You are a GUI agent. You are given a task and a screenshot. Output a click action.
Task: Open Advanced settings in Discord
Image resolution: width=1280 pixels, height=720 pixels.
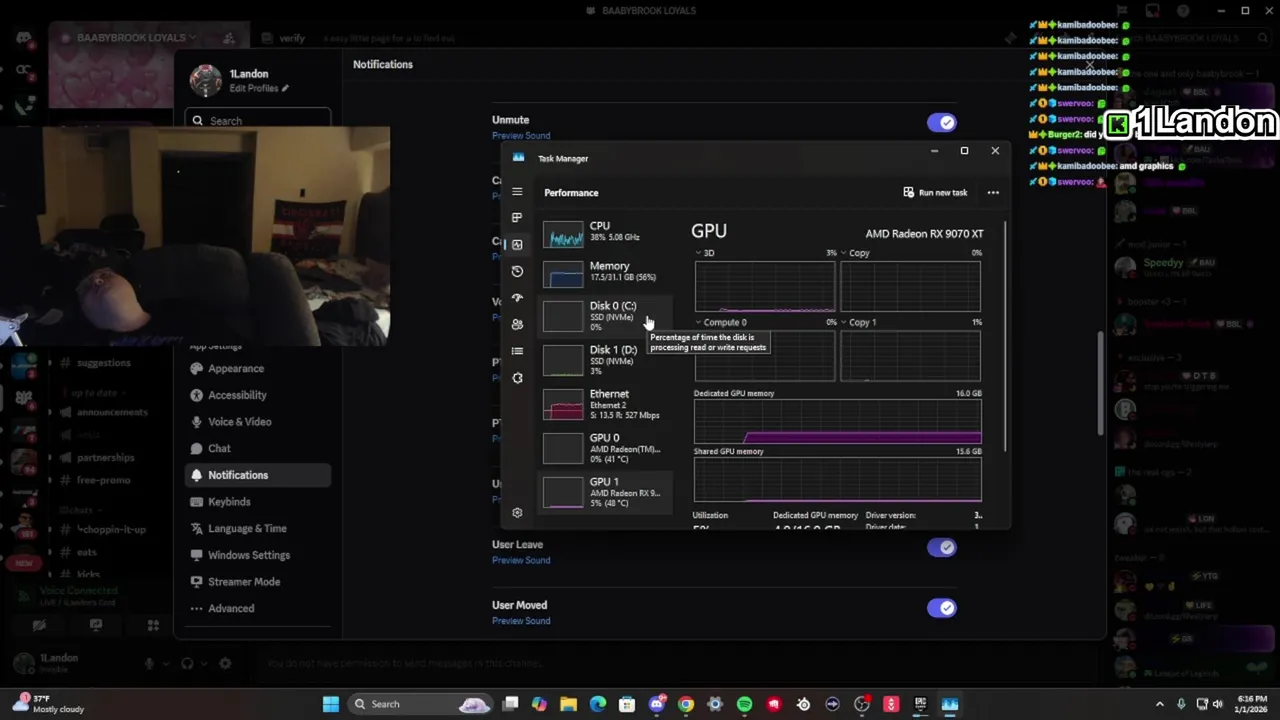tap(258, 608)
